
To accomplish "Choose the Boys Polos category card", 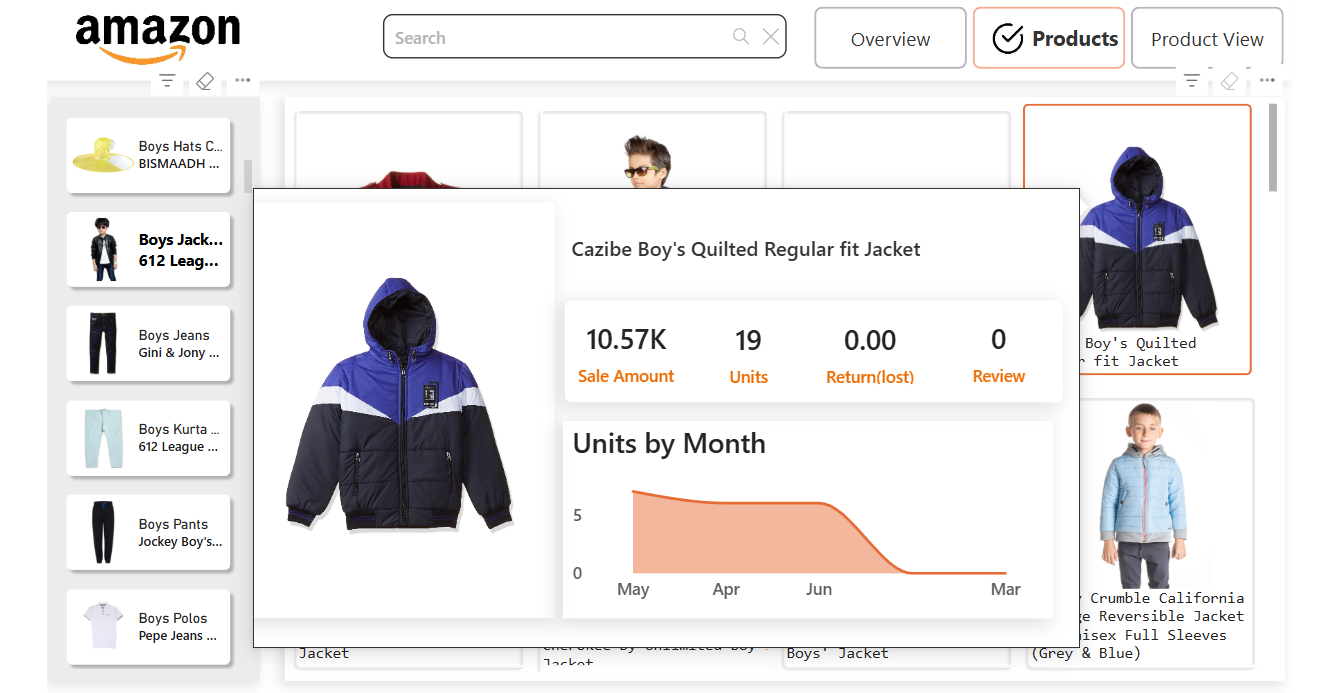I will click(x=149, y=627).
